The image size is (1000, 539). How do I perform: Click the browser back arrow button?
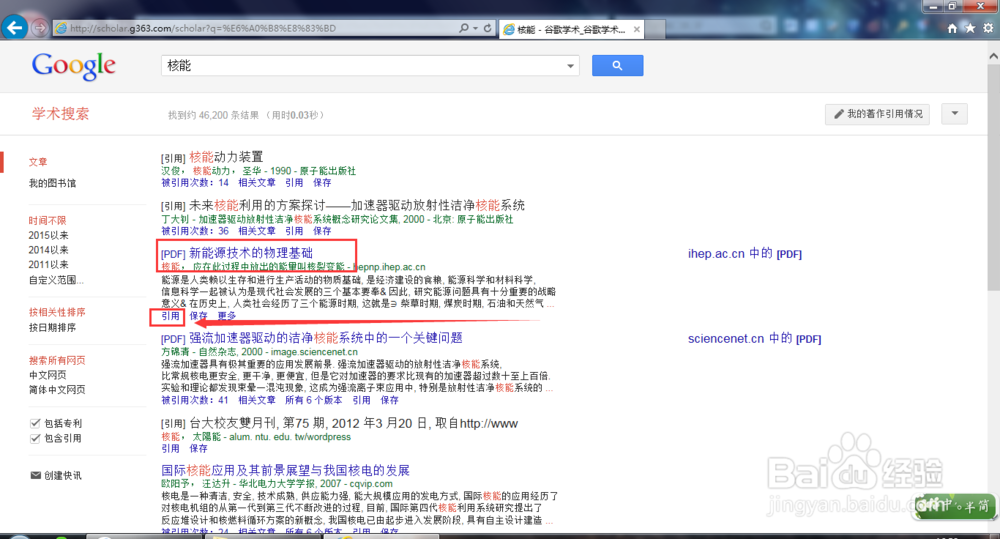click(x=15, y=28)
